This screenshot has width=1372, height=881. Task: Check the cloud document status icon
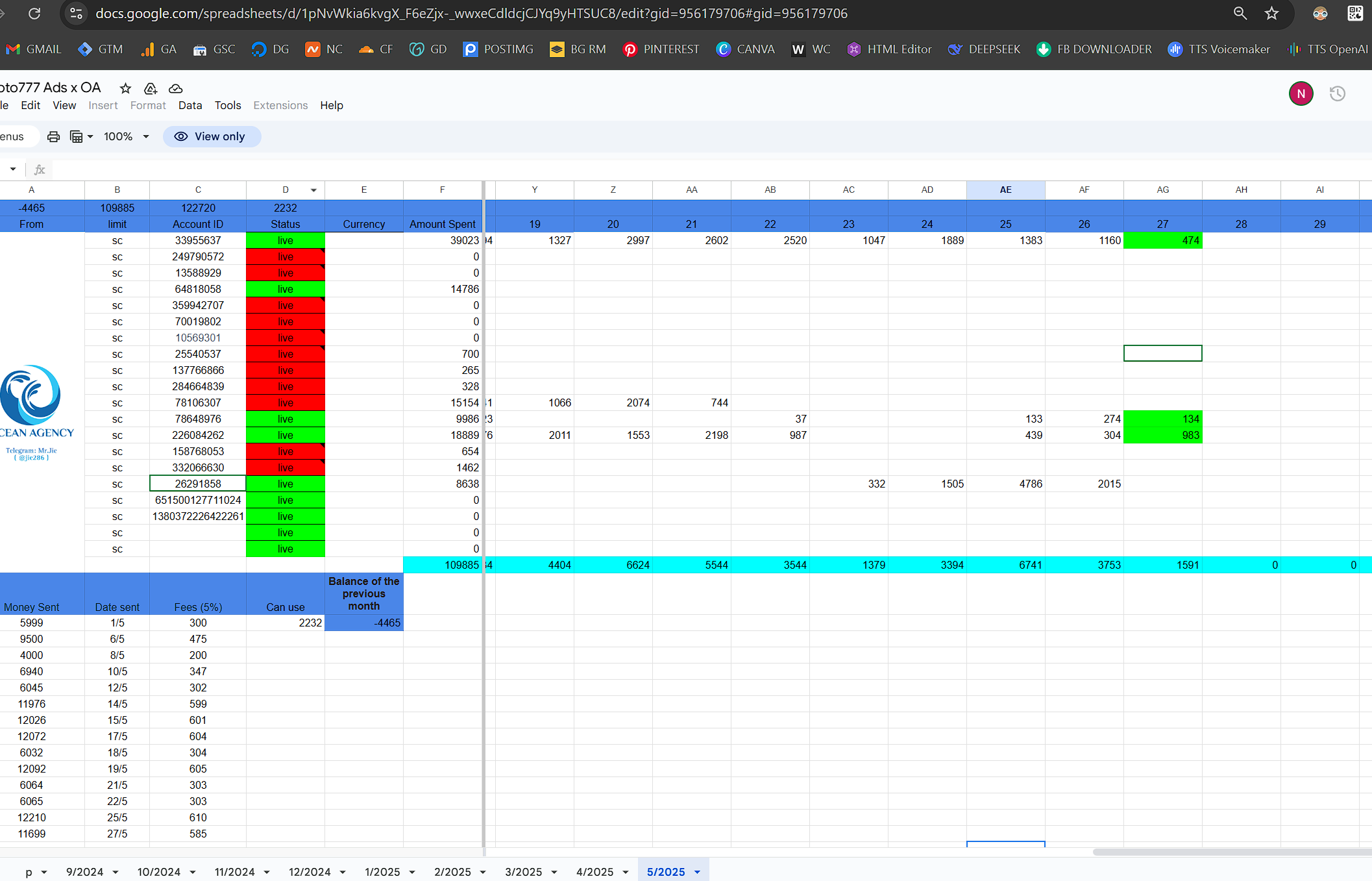point(175,88)
